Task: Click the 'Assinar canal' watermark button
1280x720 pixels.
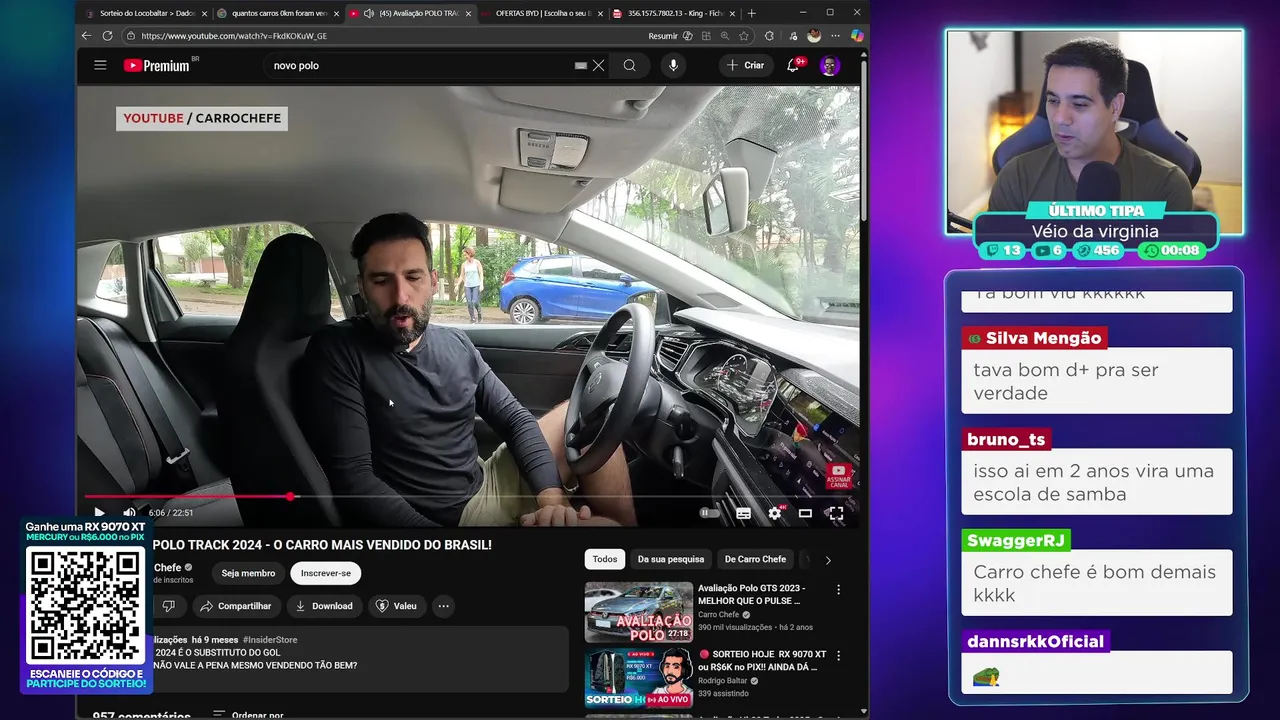Action: point(839,475)
